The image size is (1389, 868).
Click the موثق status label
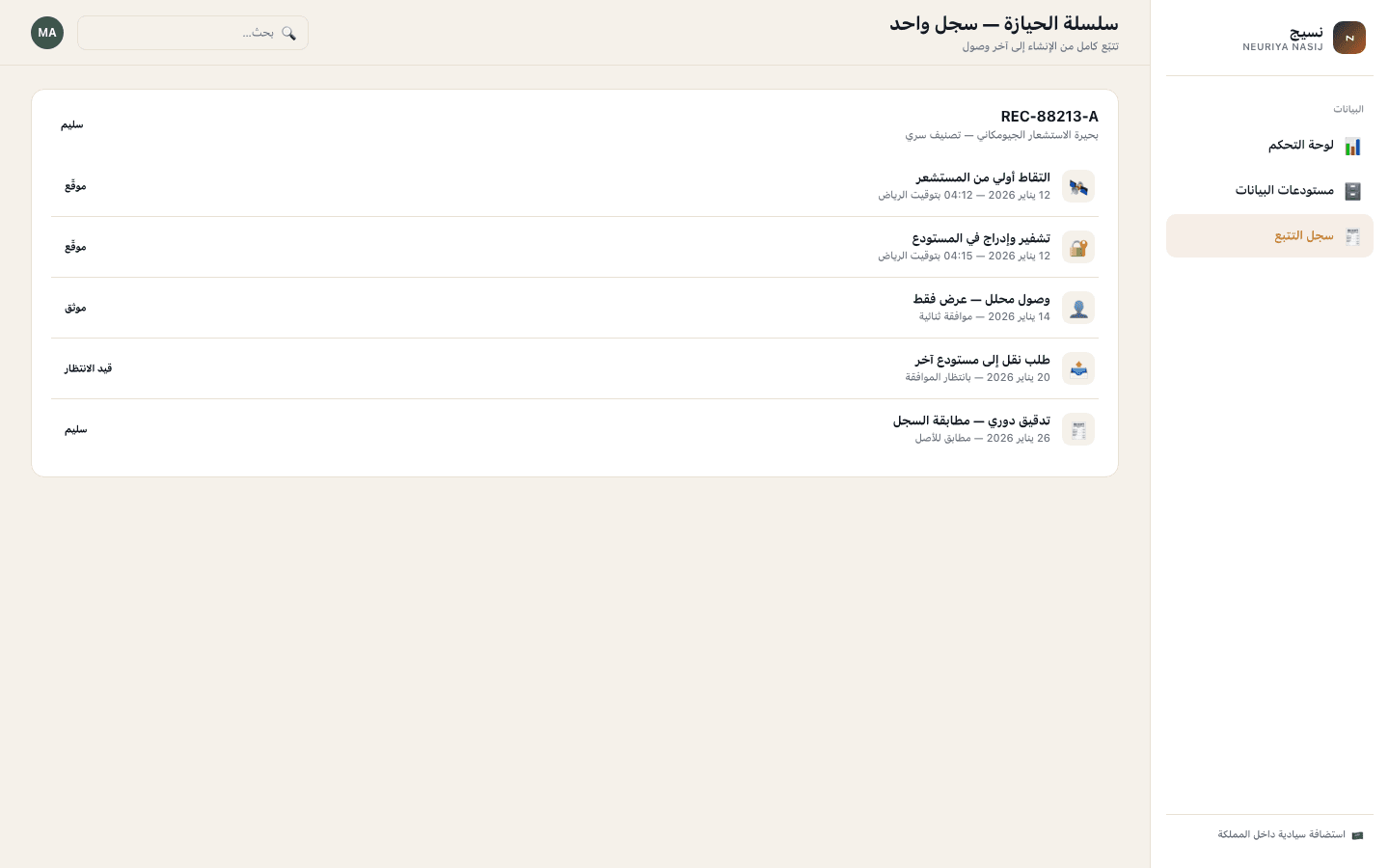coord(76,308)
